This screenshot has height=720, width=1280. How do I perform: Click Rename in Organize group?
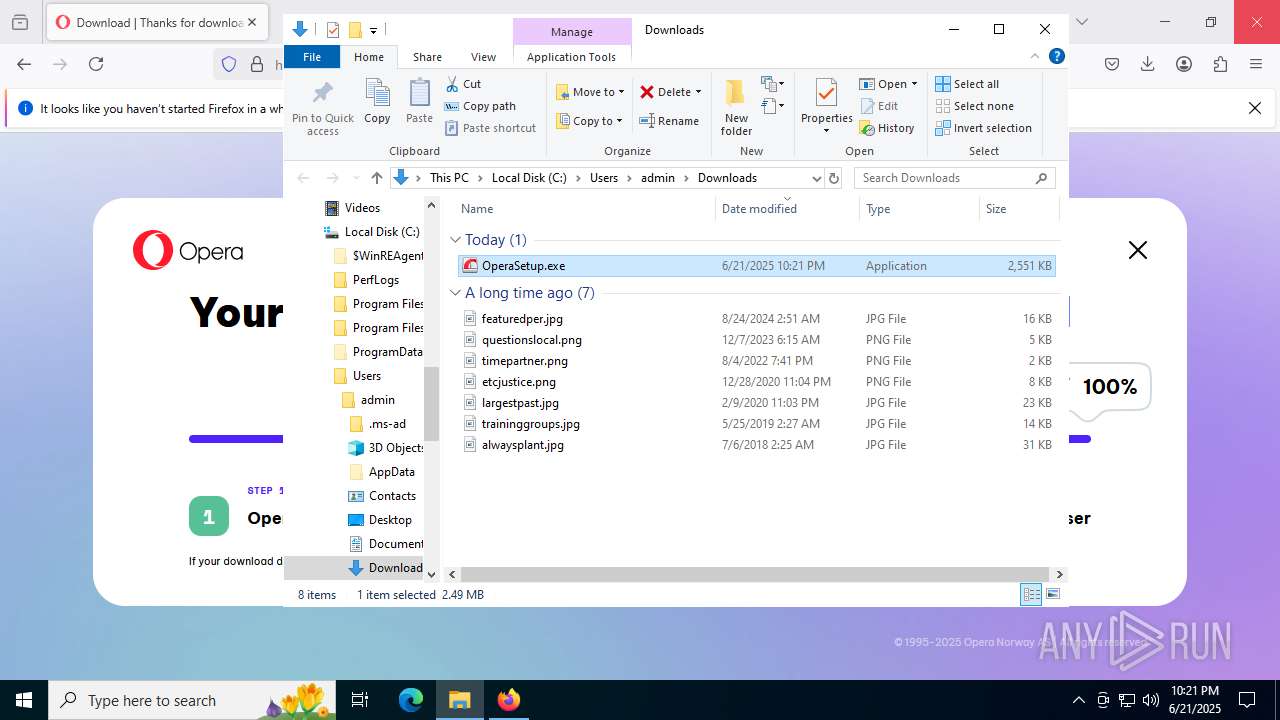coord(669,121)
